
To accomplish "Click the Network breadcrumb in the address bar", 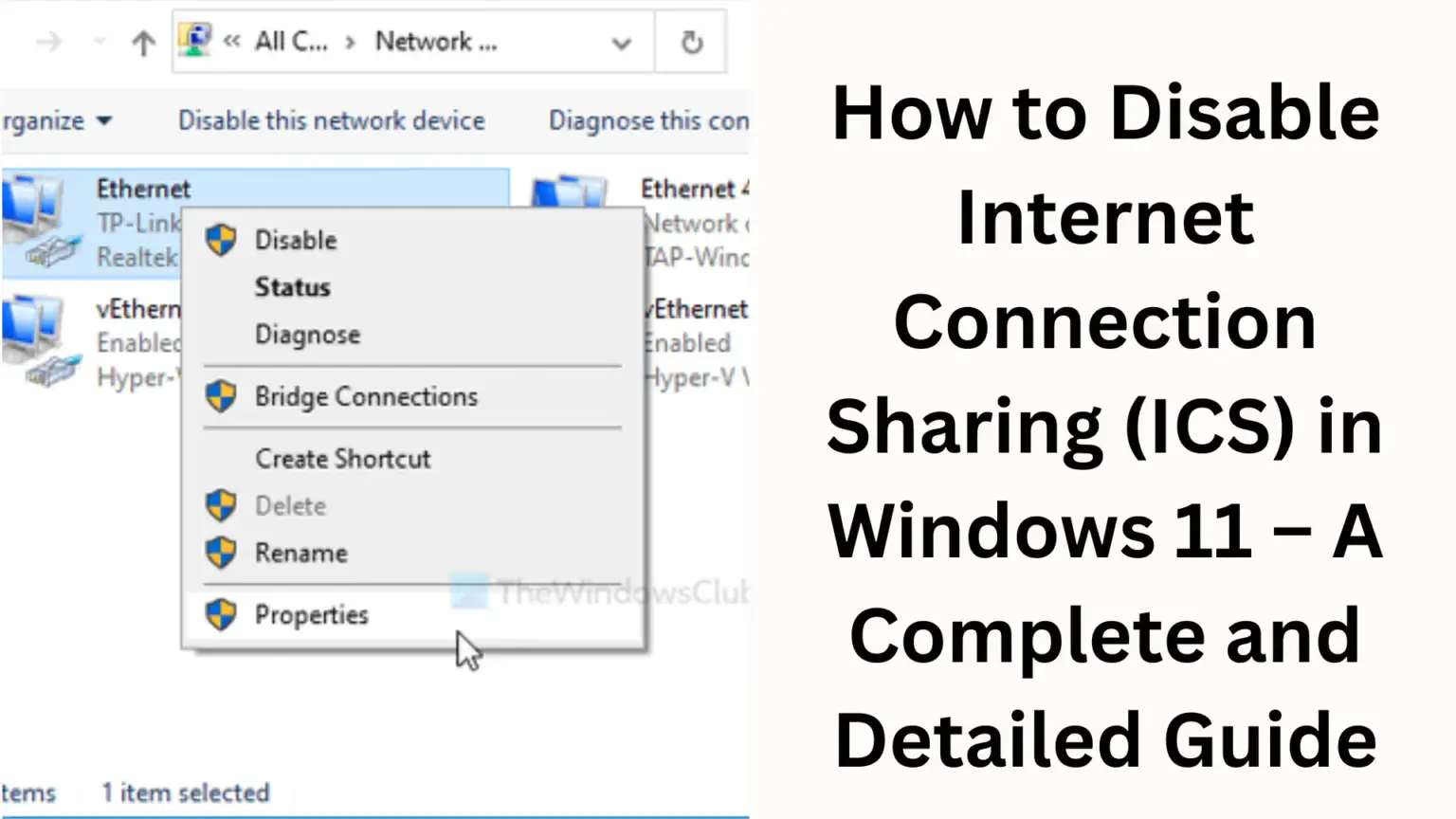I will (436, 42).
